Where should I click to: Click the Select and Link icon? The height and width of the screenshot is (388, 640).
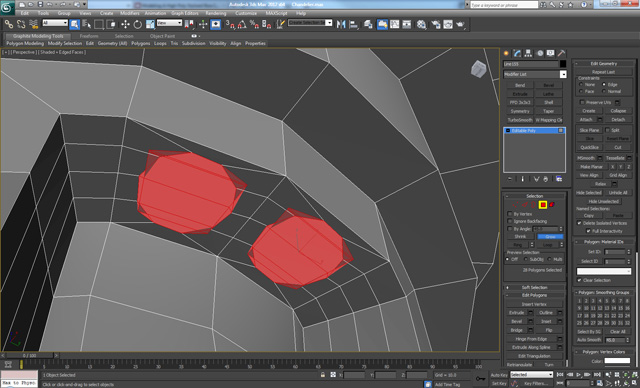tap(9, 24)
